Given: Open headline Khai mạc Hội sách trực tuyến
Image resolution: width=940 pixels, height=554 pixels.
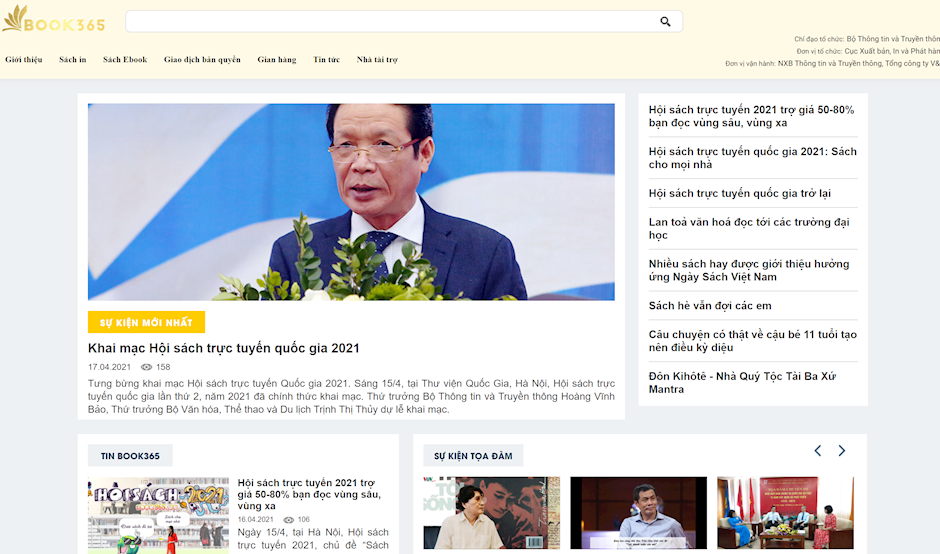Looking at the screenshot, I should [224, 348].
